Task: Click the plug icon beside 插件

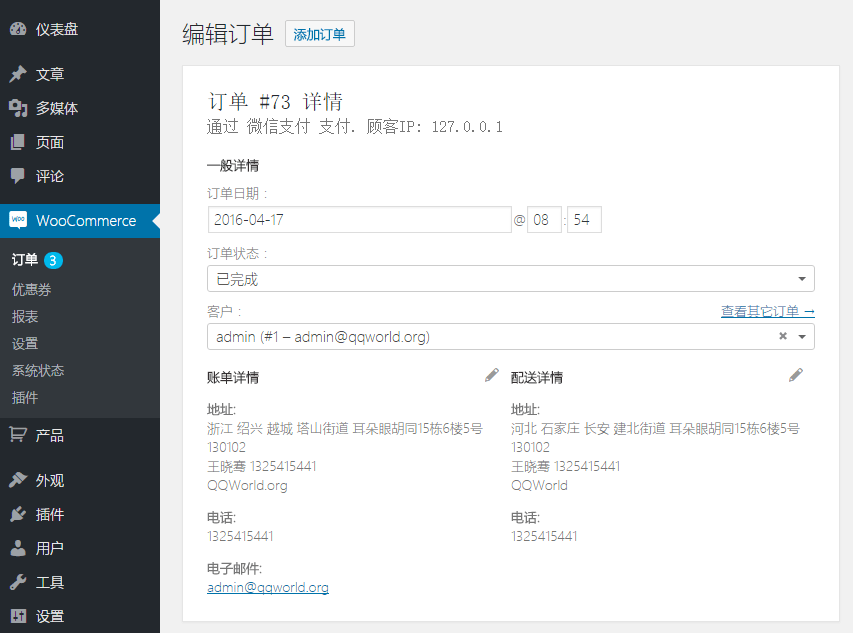Action: coord(18,514)
